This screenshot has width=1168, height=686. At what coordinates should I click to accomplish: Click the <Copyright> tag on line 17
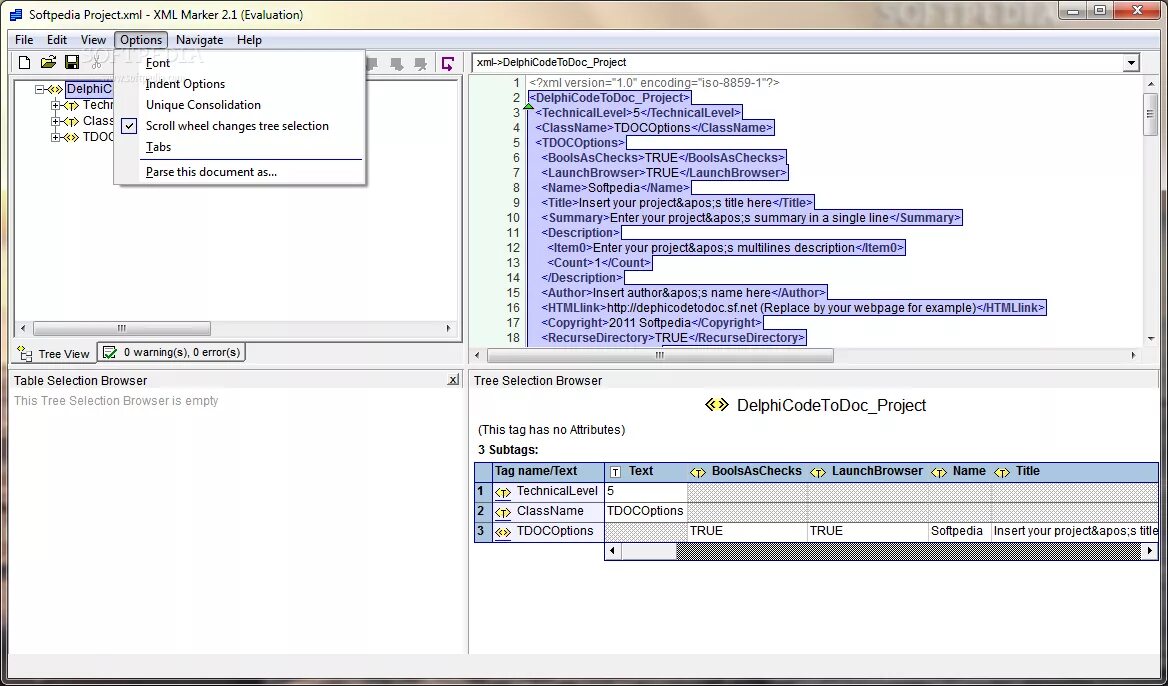pos(575,323)
